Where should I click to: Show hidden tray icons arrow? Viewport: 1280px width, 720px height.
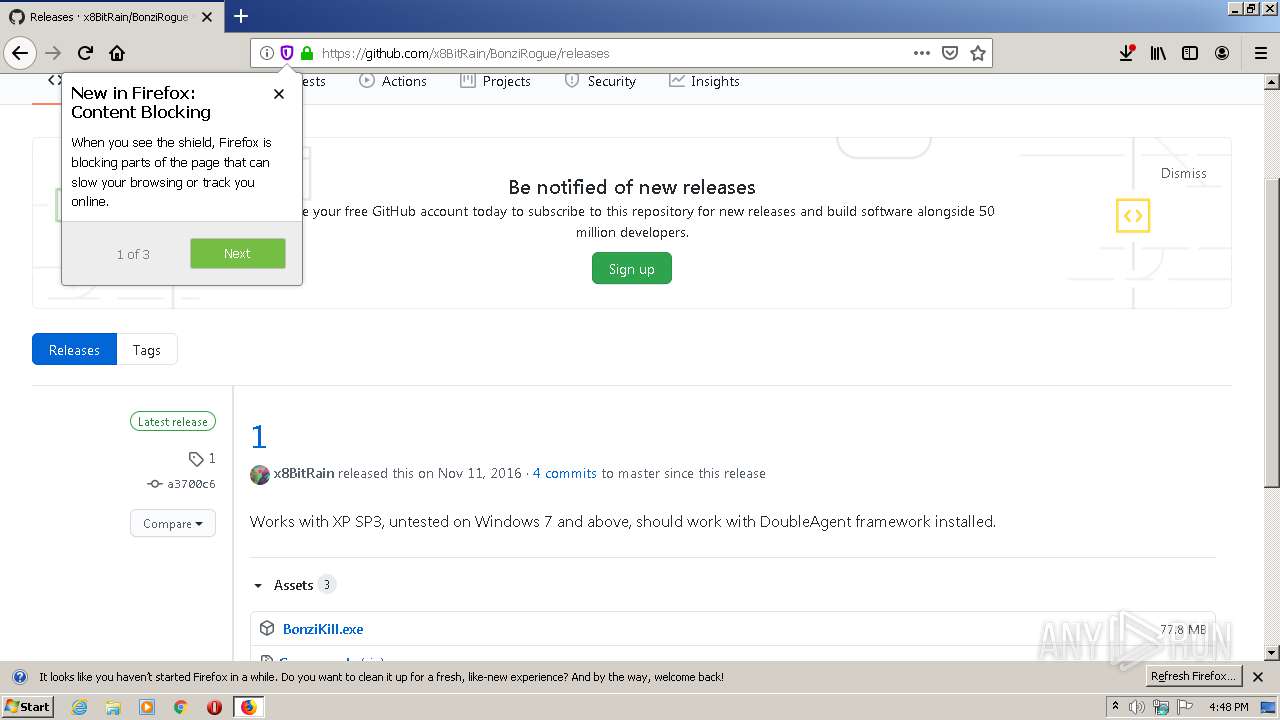tap(1116, 707)
